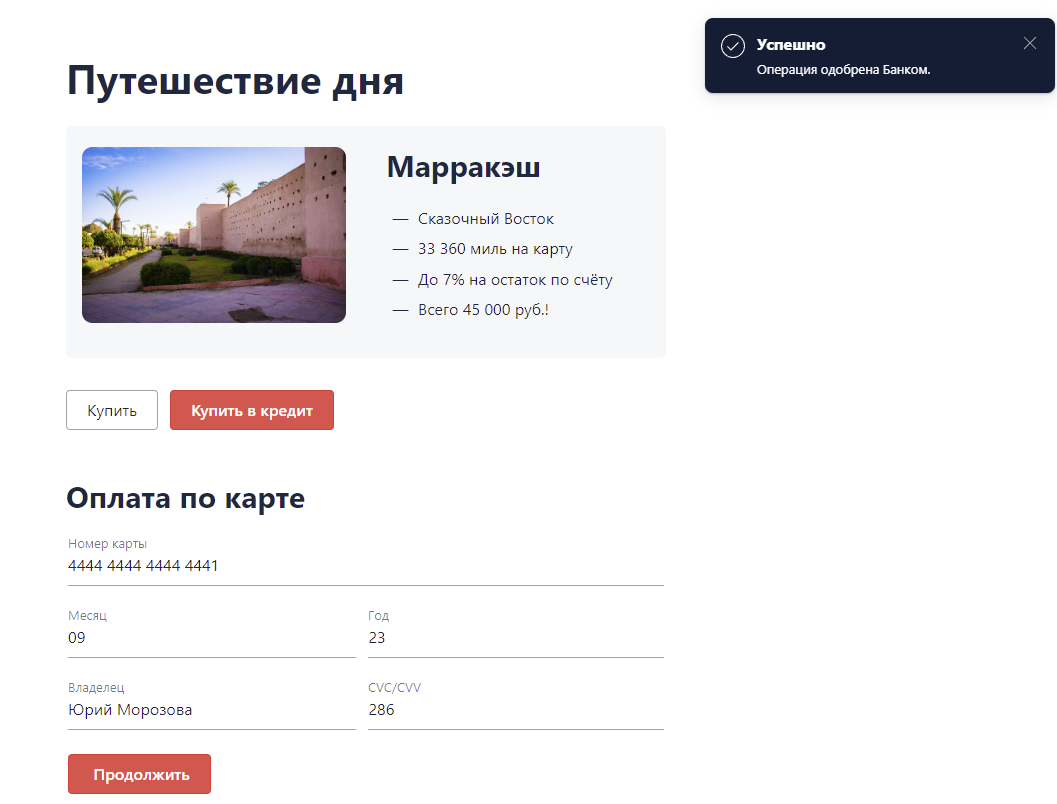Click the 'Купить в кредит' button

point(251,409)
